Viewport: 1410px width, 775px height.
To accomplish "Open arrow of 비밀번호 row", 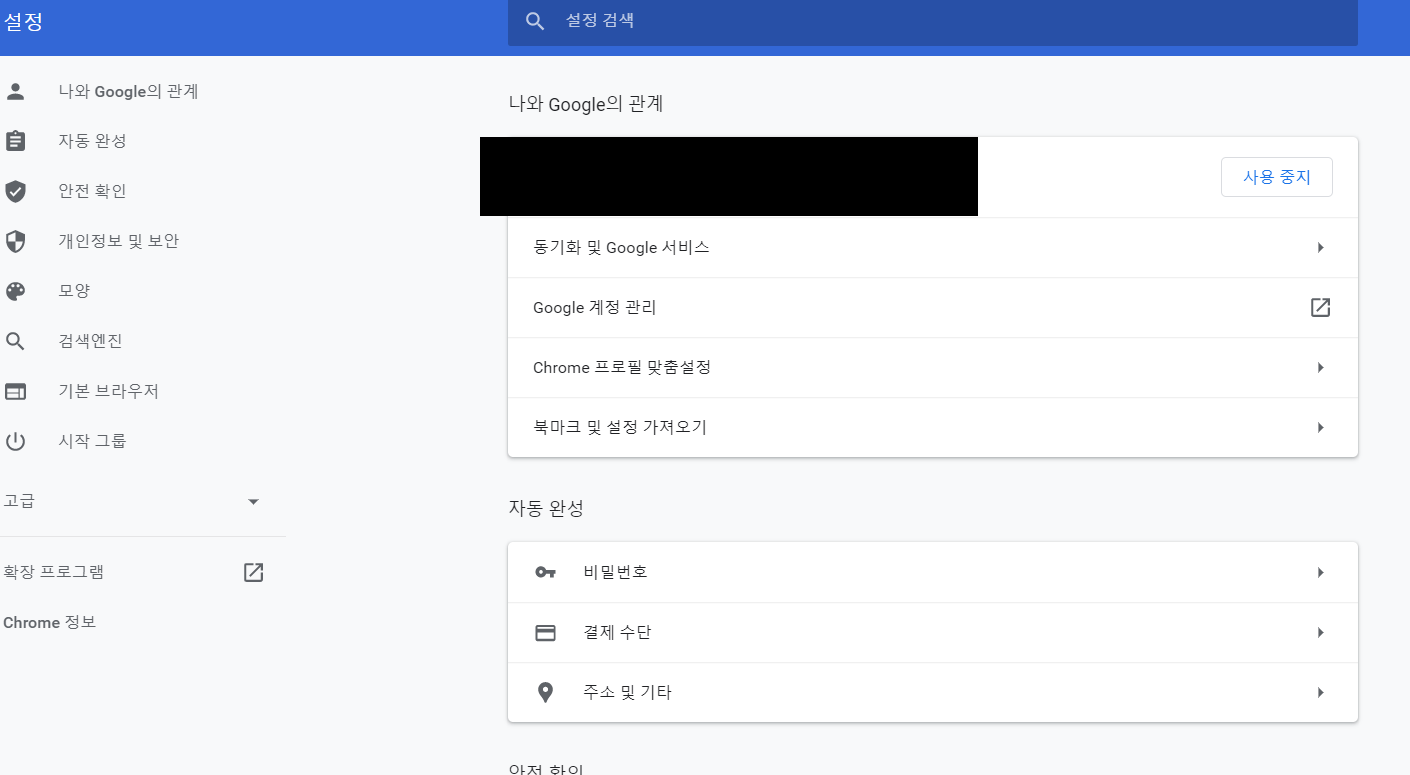I will pyautogui.click(x=1320, y=572).
